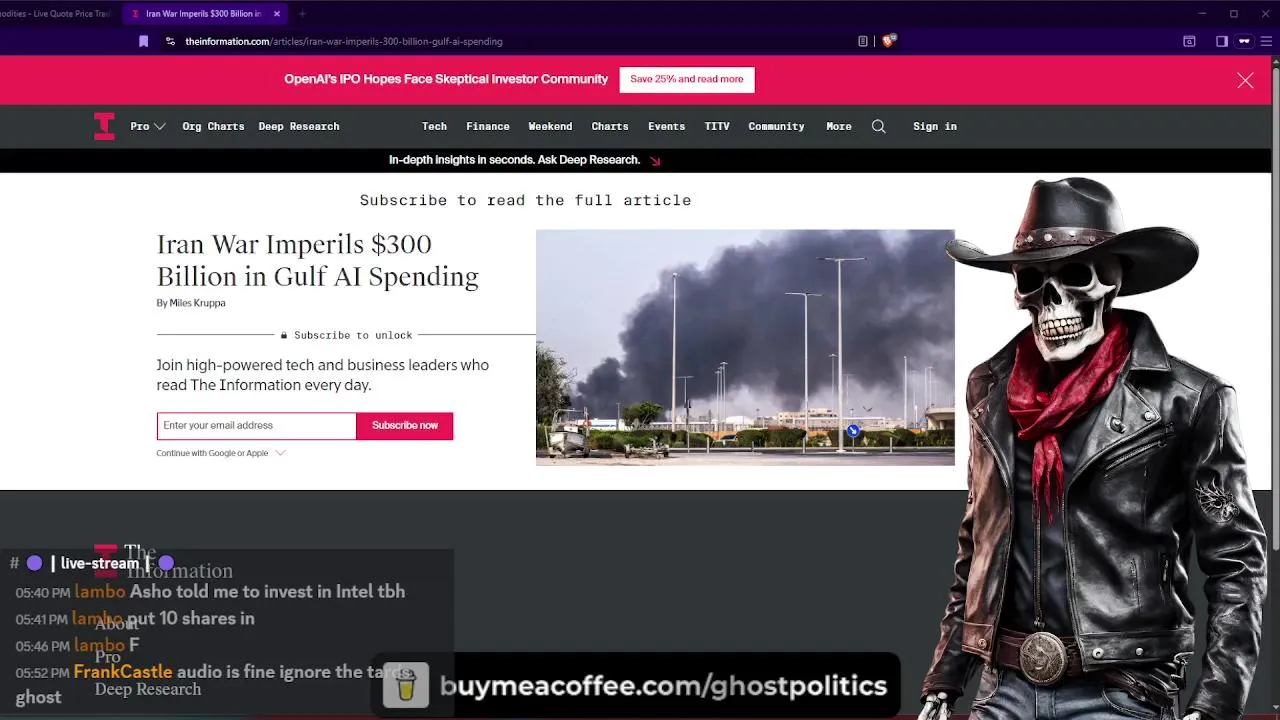
Task: Click the article headline Iran War Imperils
Action: 318,260
